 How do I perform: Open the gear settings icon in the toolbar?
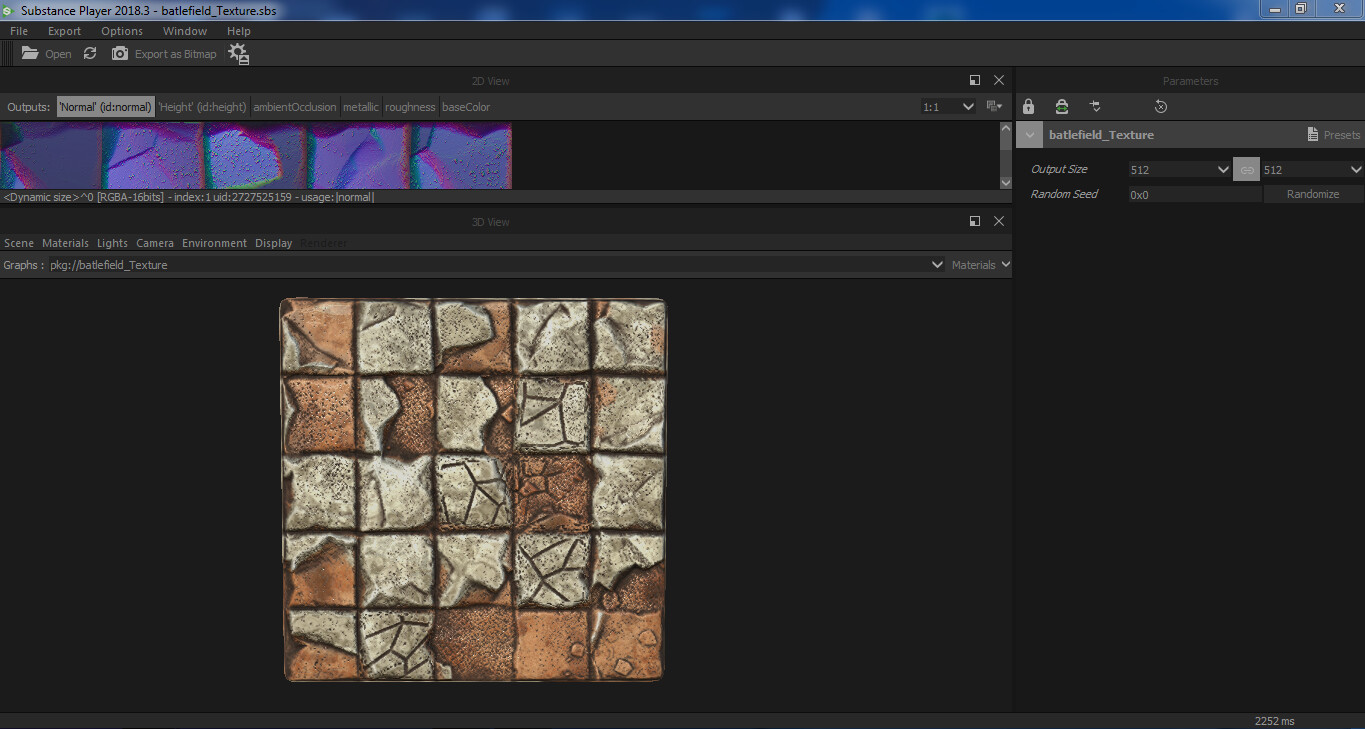pos(238,54)
